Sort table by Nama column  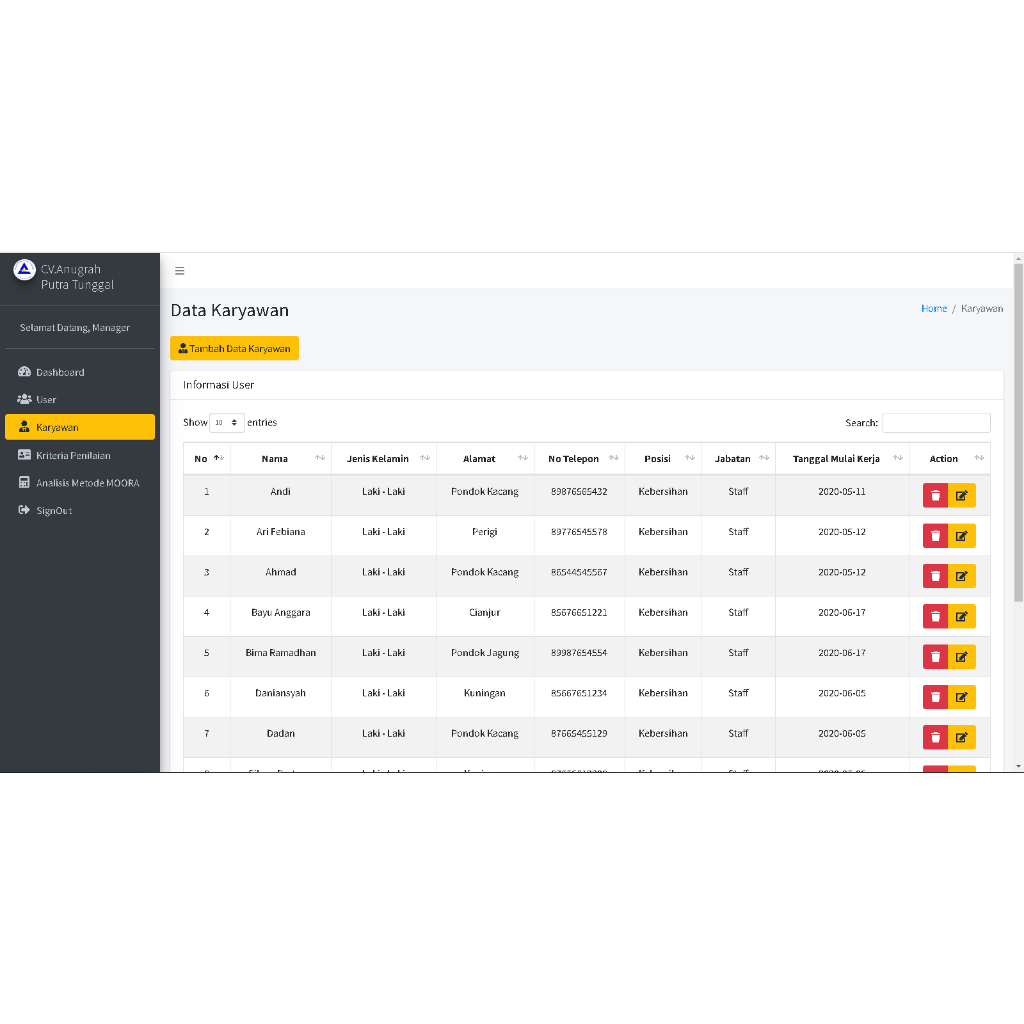pos(281,459)
